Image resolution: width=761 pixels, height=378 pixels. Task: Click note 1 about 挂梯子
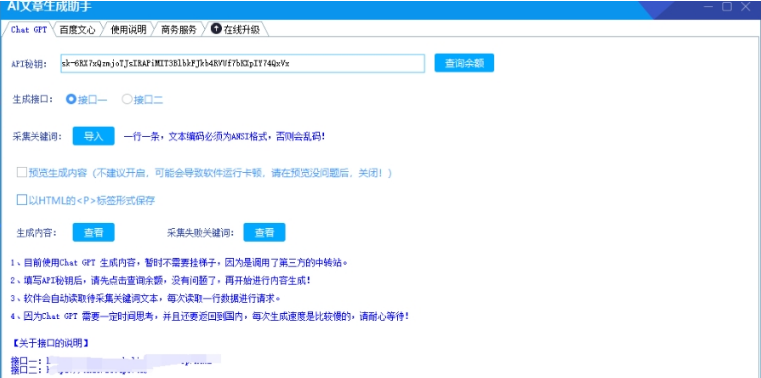179,263
